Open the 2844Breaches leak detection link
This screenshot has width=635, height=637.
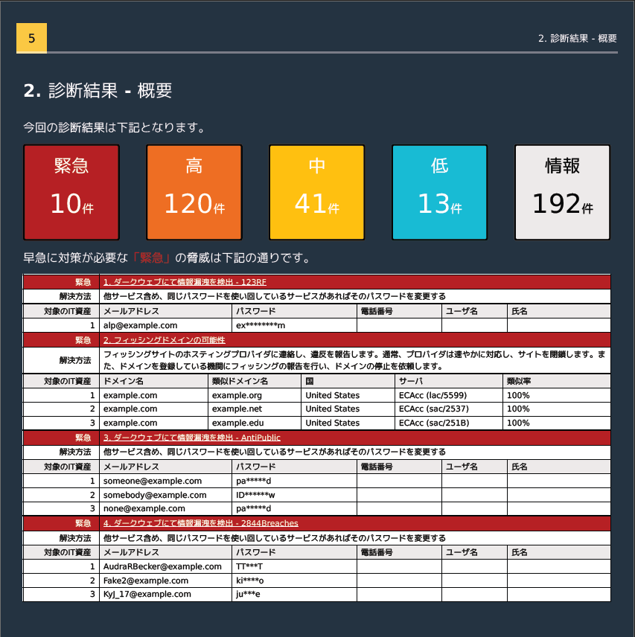[200, 523]
